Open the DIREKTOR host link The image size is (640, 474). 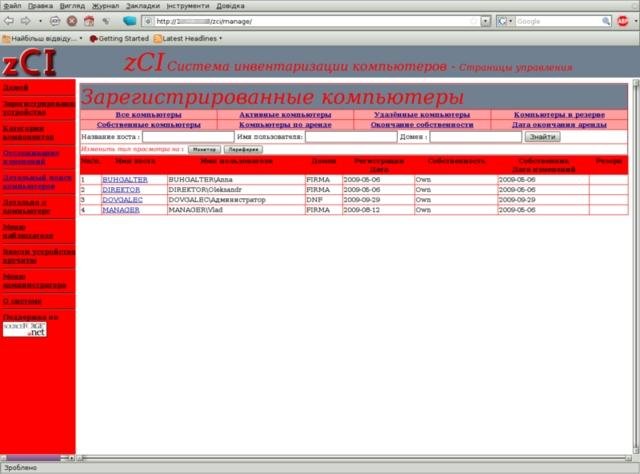121,190
